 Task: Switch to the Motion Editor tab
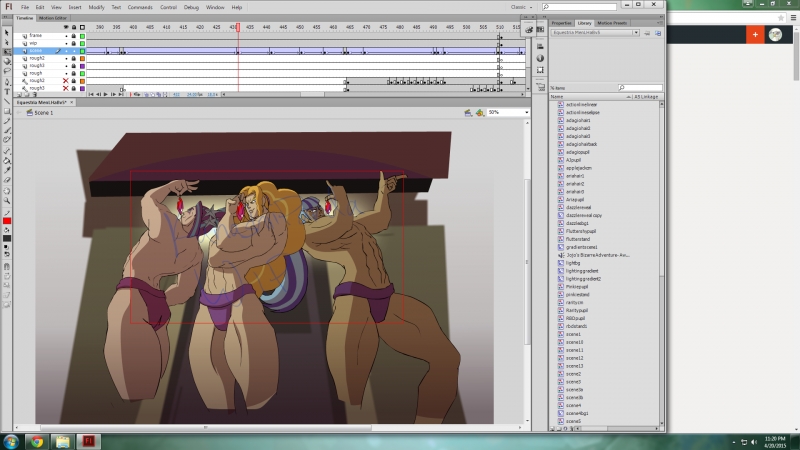click(53, 18)
